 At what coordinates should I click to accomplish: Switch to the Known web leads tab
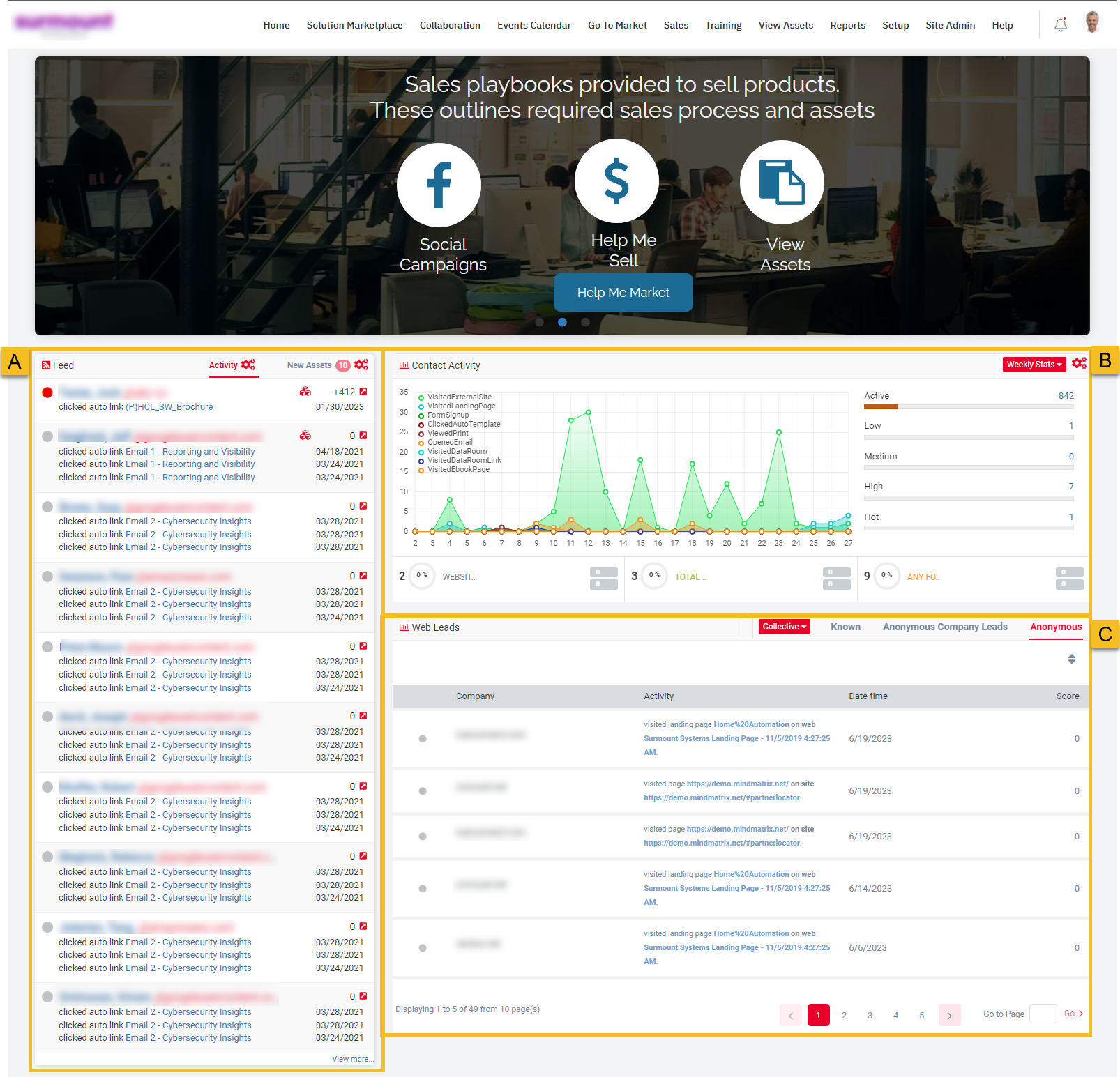pyautogui.click(x=845, y=627)
